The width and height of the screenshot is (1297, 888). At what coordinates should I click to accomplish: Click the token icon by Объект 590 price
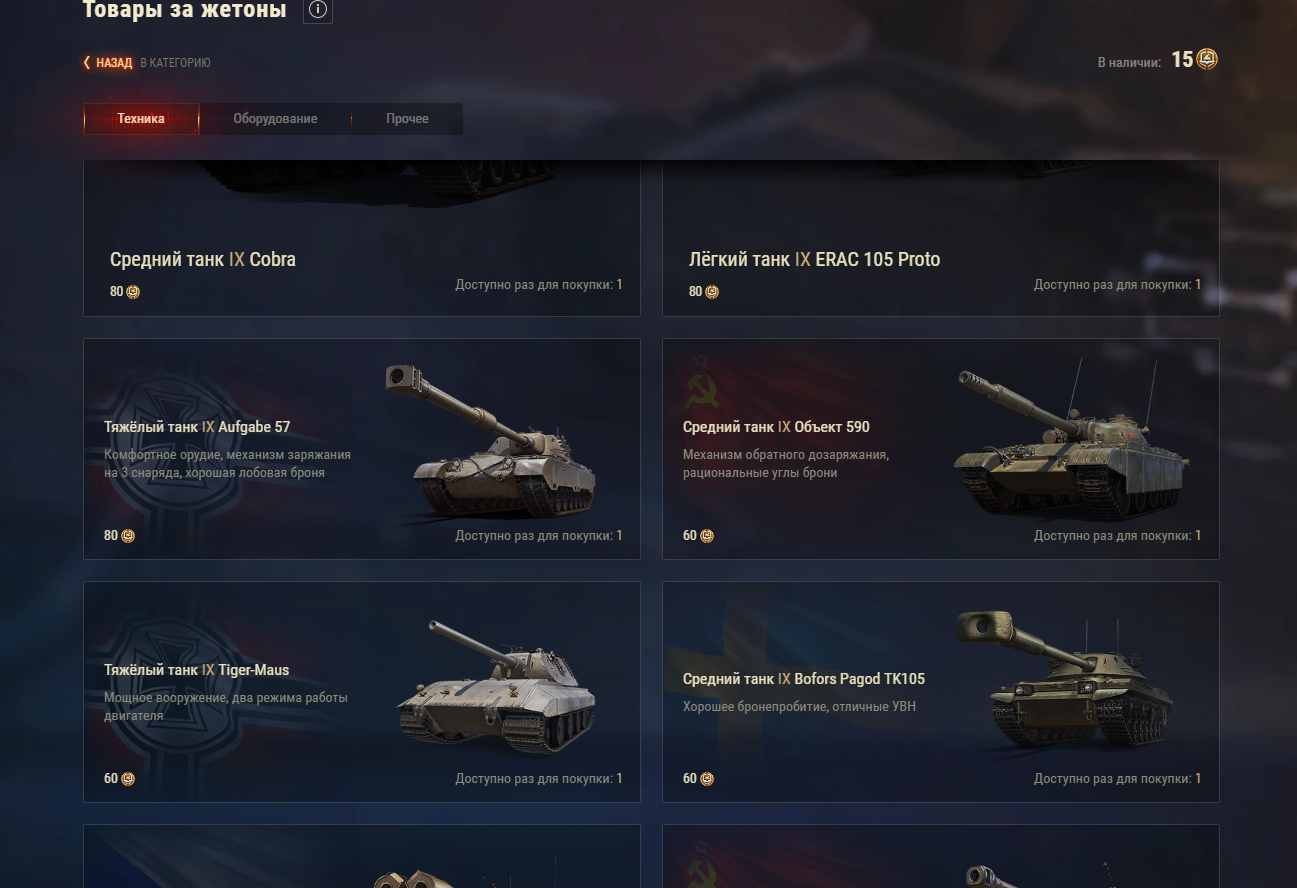point(707,536)
